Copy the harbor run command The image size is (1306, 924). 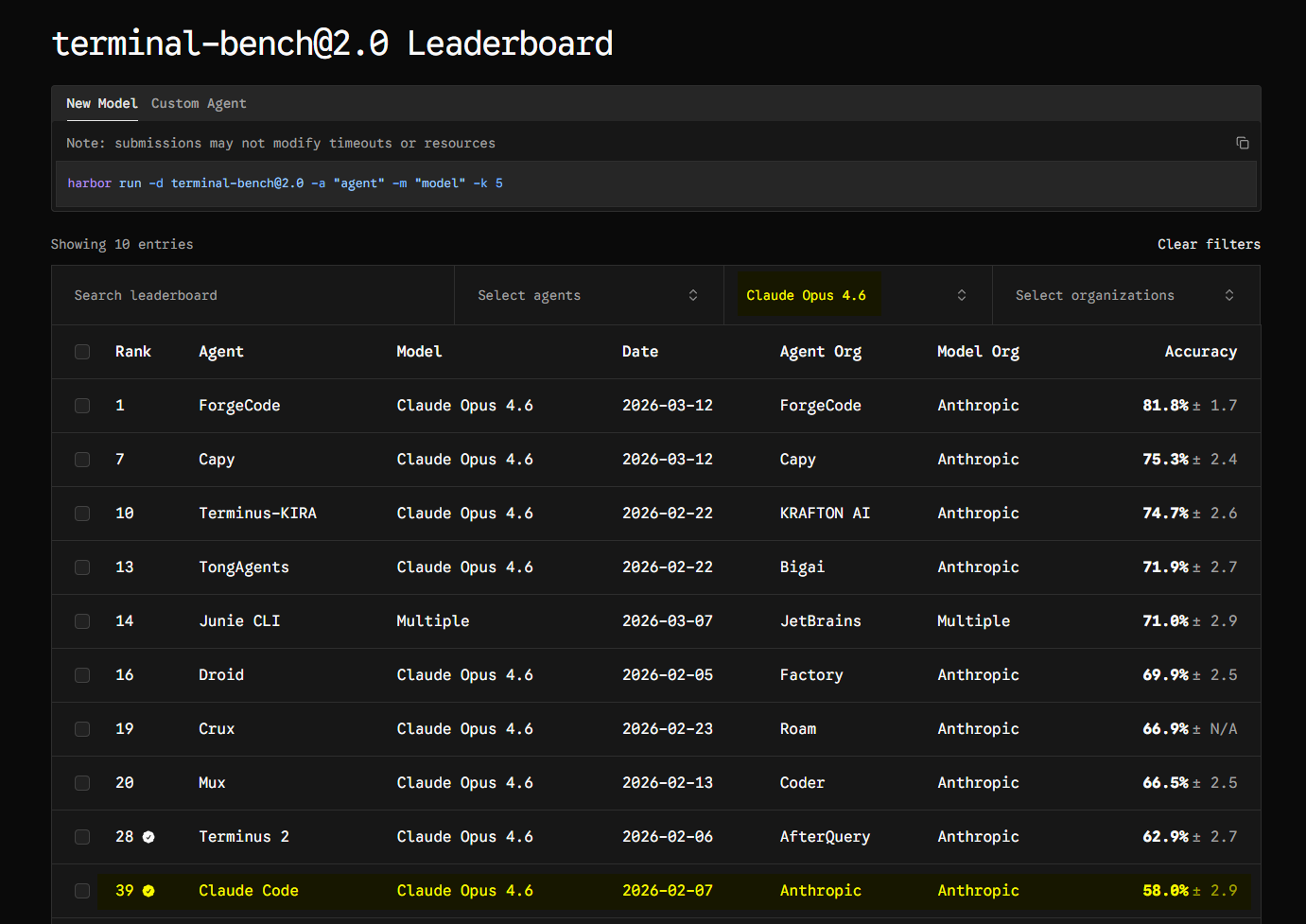1243,143
